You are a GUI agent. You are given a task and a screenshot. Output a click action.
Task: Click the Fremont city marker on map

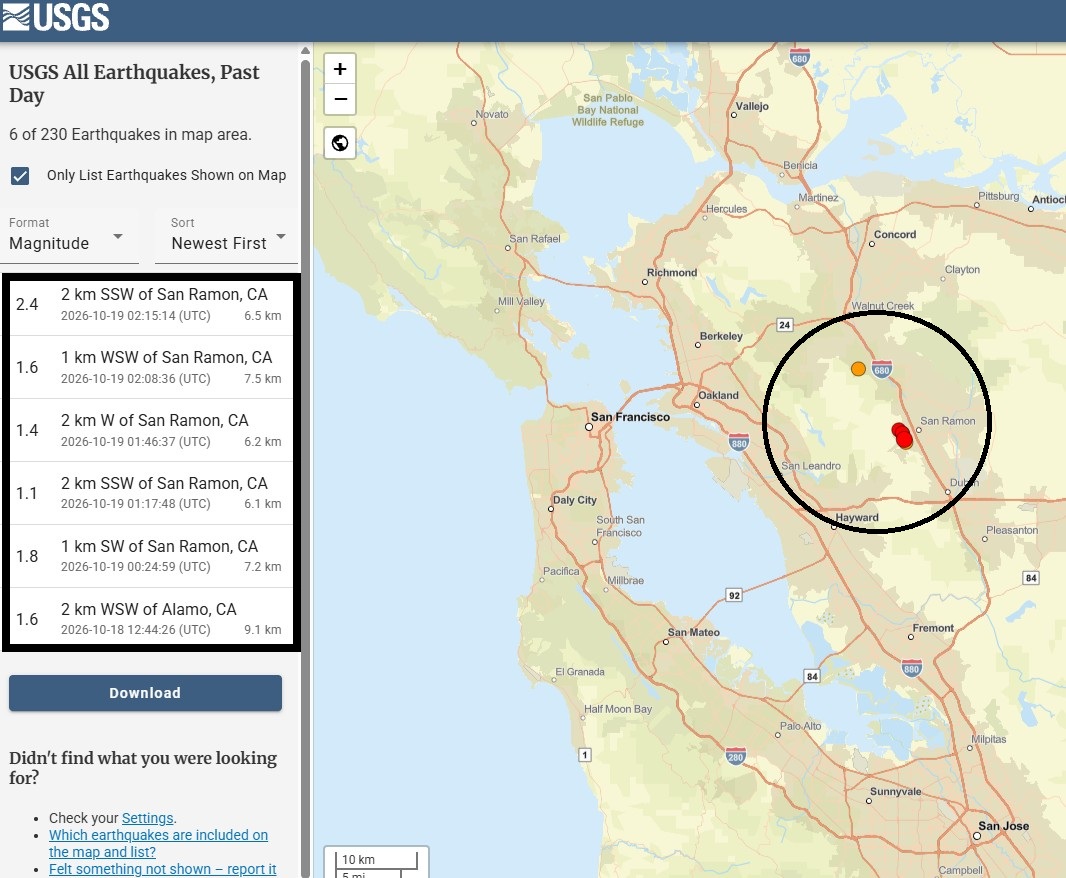pyautogui.click(x=911, y=637)
